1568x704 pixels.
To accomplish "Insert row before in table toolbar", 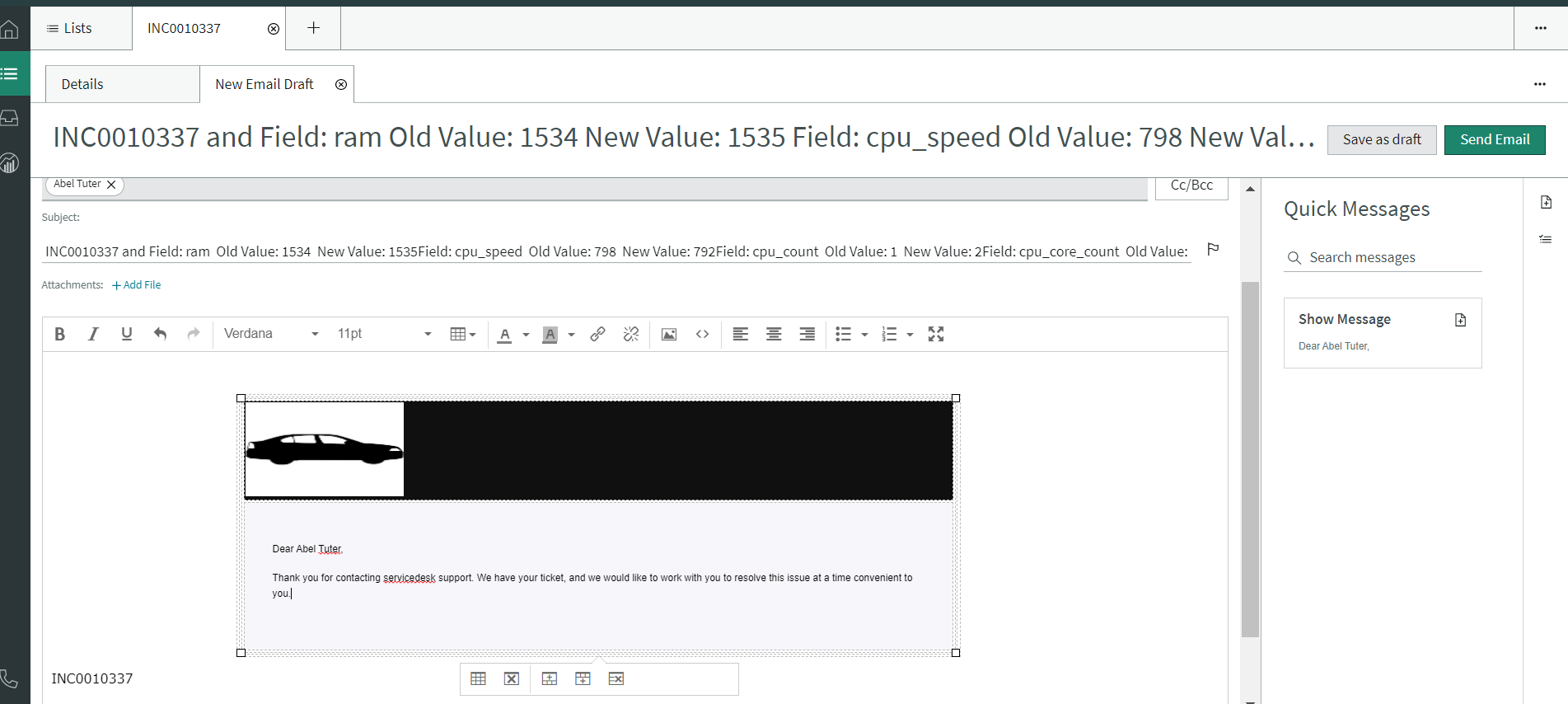I will (550, 678).
